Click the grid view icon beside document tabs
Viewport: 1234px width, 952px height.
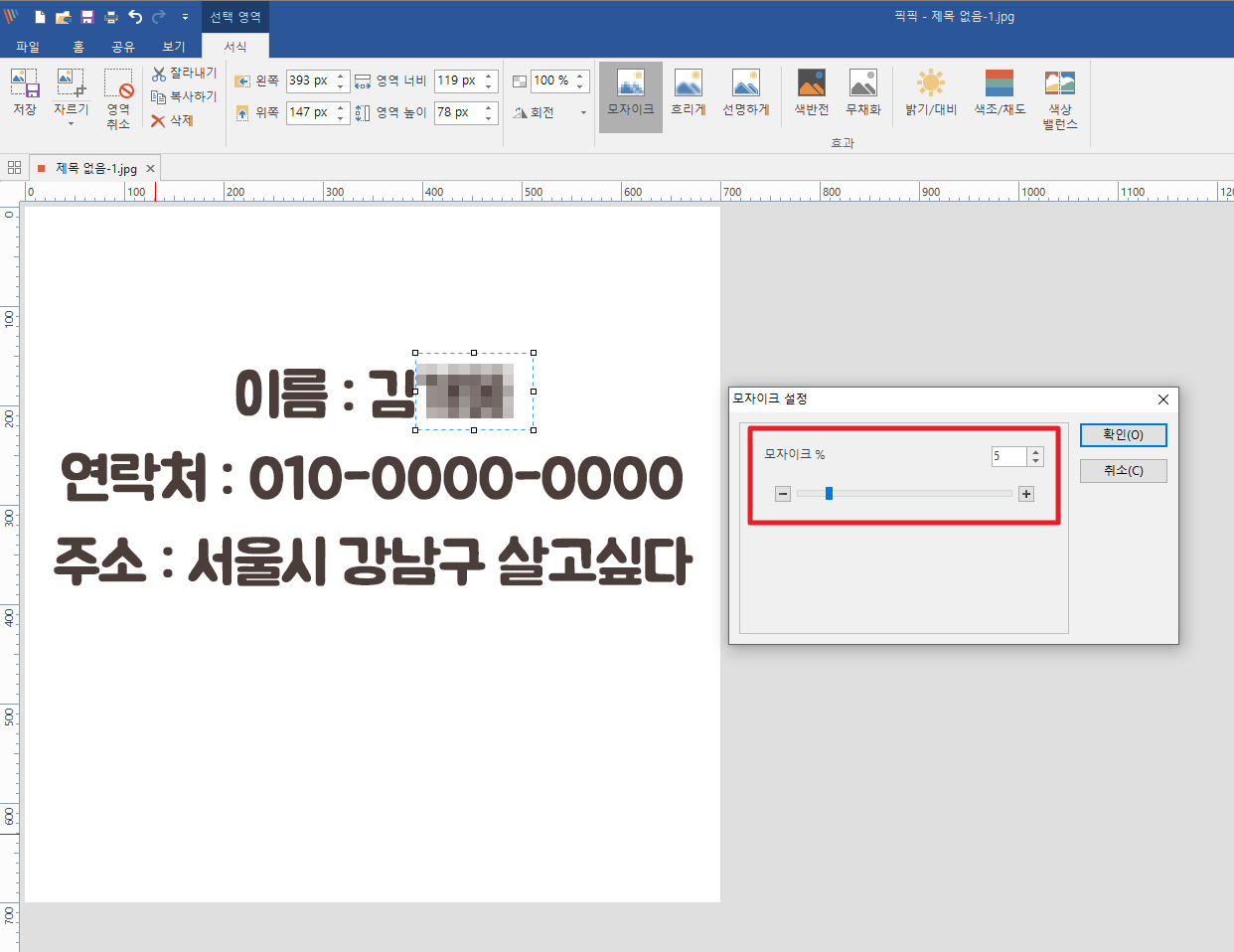pos(14,168)
